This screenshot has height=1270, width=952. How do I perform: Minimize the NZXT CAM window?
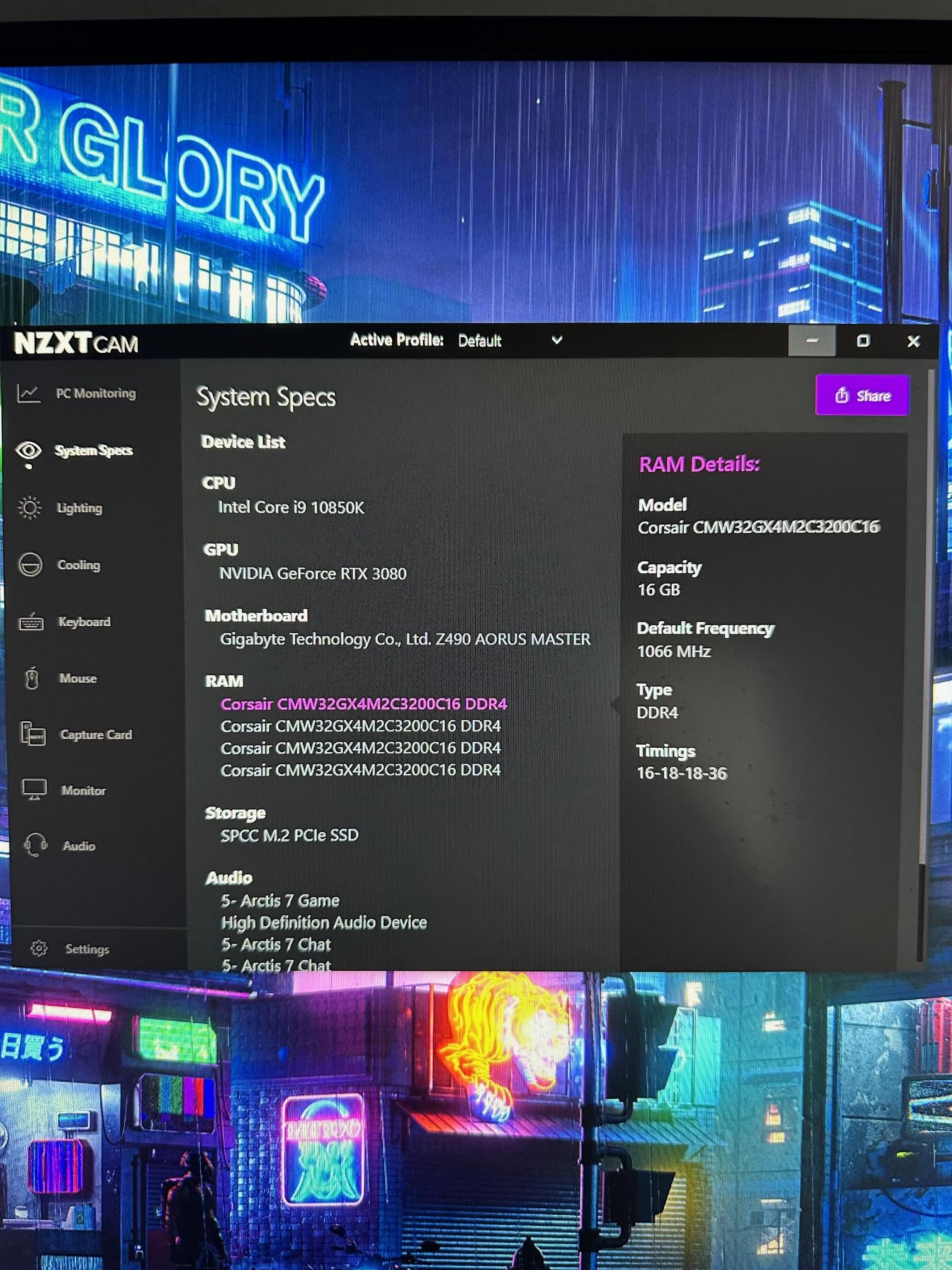pos(812,341)
